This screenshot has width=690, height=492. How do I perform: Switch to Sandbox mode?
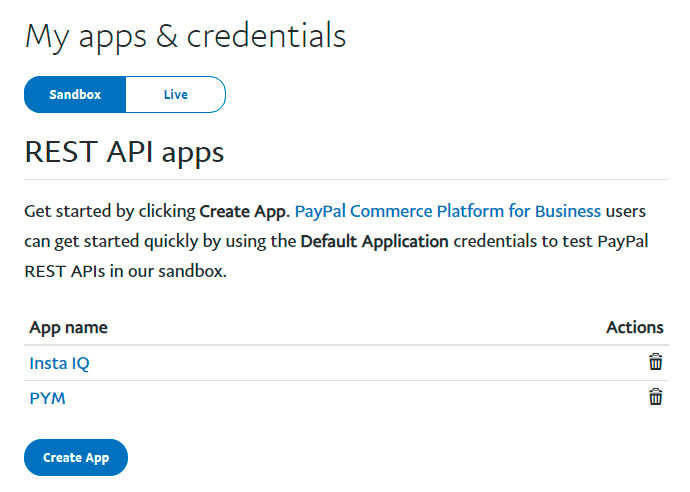(x=75, y=95)
